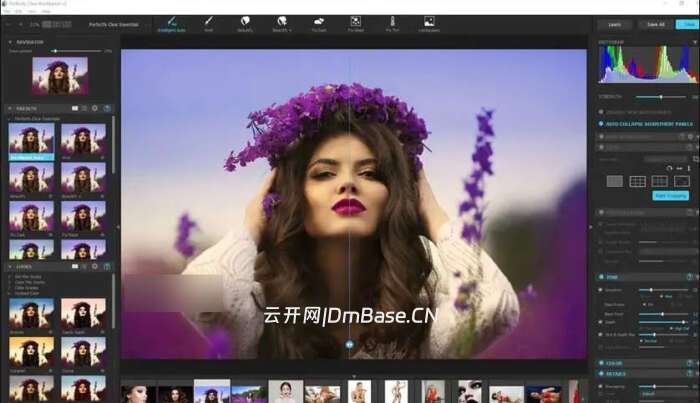This screenshot has width=700, height=403.
Task: Select the Beautify+ preset icon in toolbar
Action: coord(282,24)
